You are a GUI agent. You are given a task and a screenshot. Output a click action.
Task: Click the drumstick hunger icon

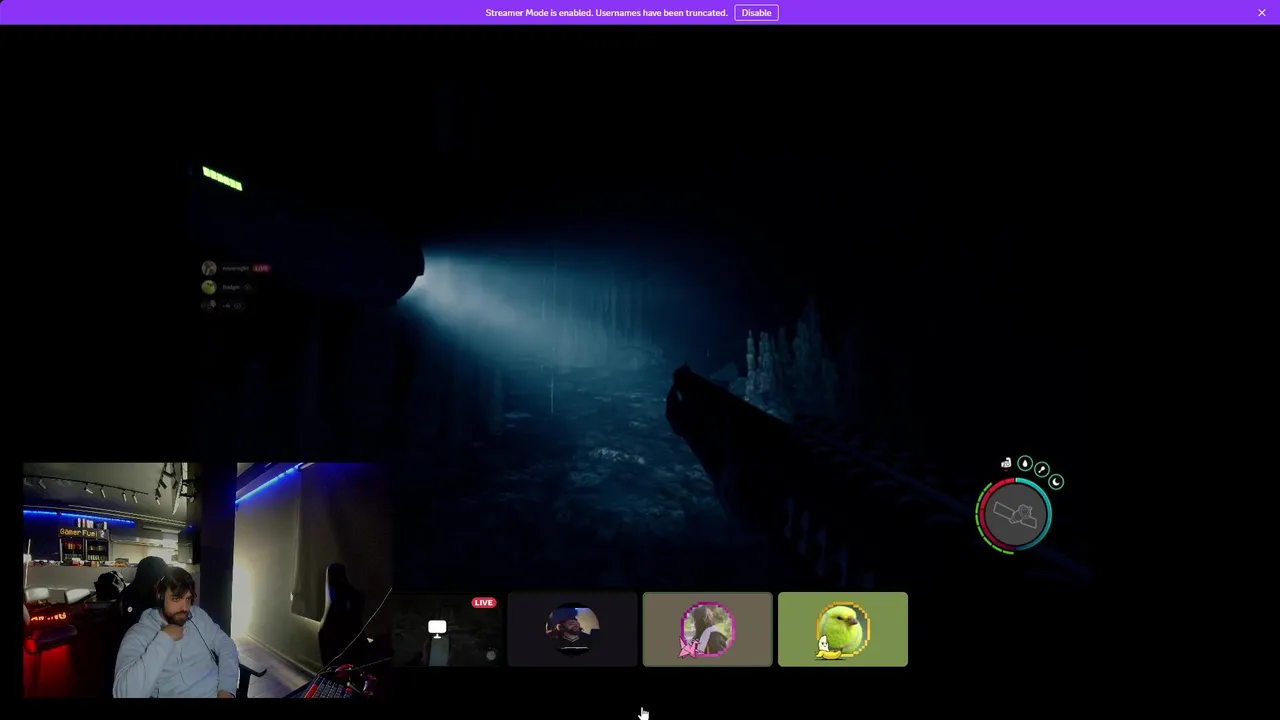tap(1041, 469)
